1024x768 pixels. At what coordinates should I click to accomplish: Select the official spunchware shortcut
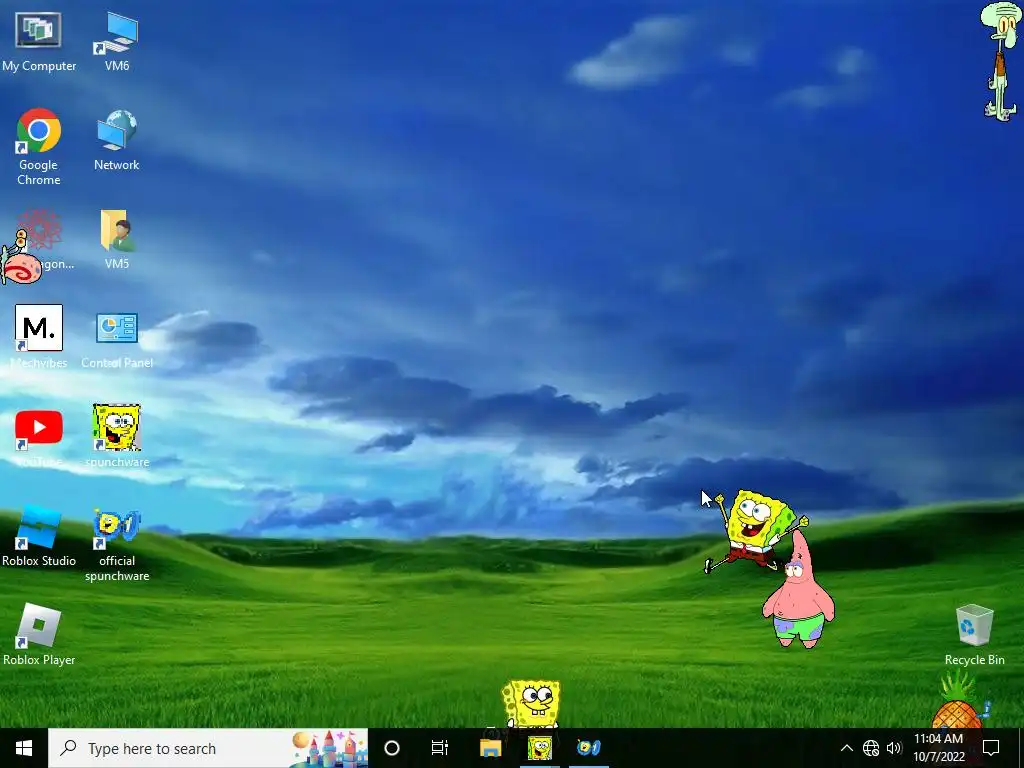117,545
